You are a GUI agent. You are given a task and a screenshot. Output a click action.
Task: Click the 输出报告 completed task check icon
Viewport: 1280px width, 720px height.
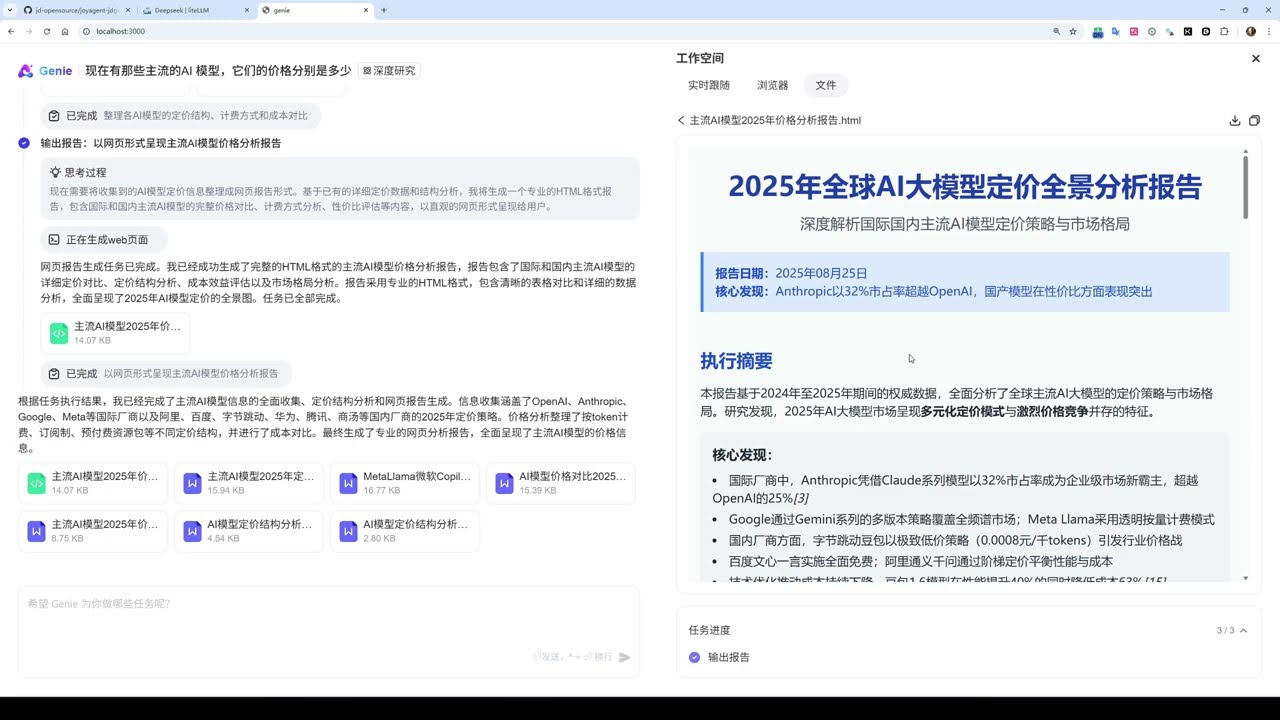coord(695,657)
